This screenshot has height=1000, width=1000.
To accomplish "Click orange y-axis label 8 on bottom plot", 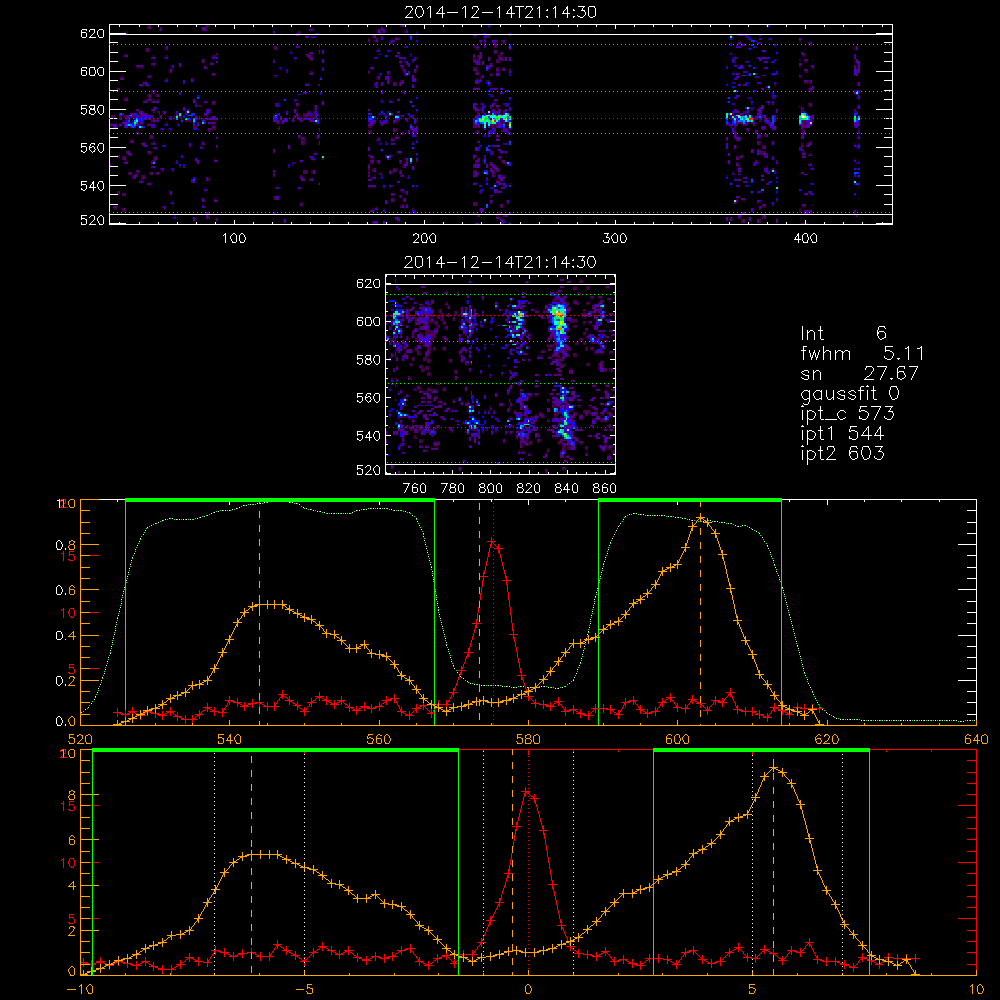I will click(x=71, y=795).
